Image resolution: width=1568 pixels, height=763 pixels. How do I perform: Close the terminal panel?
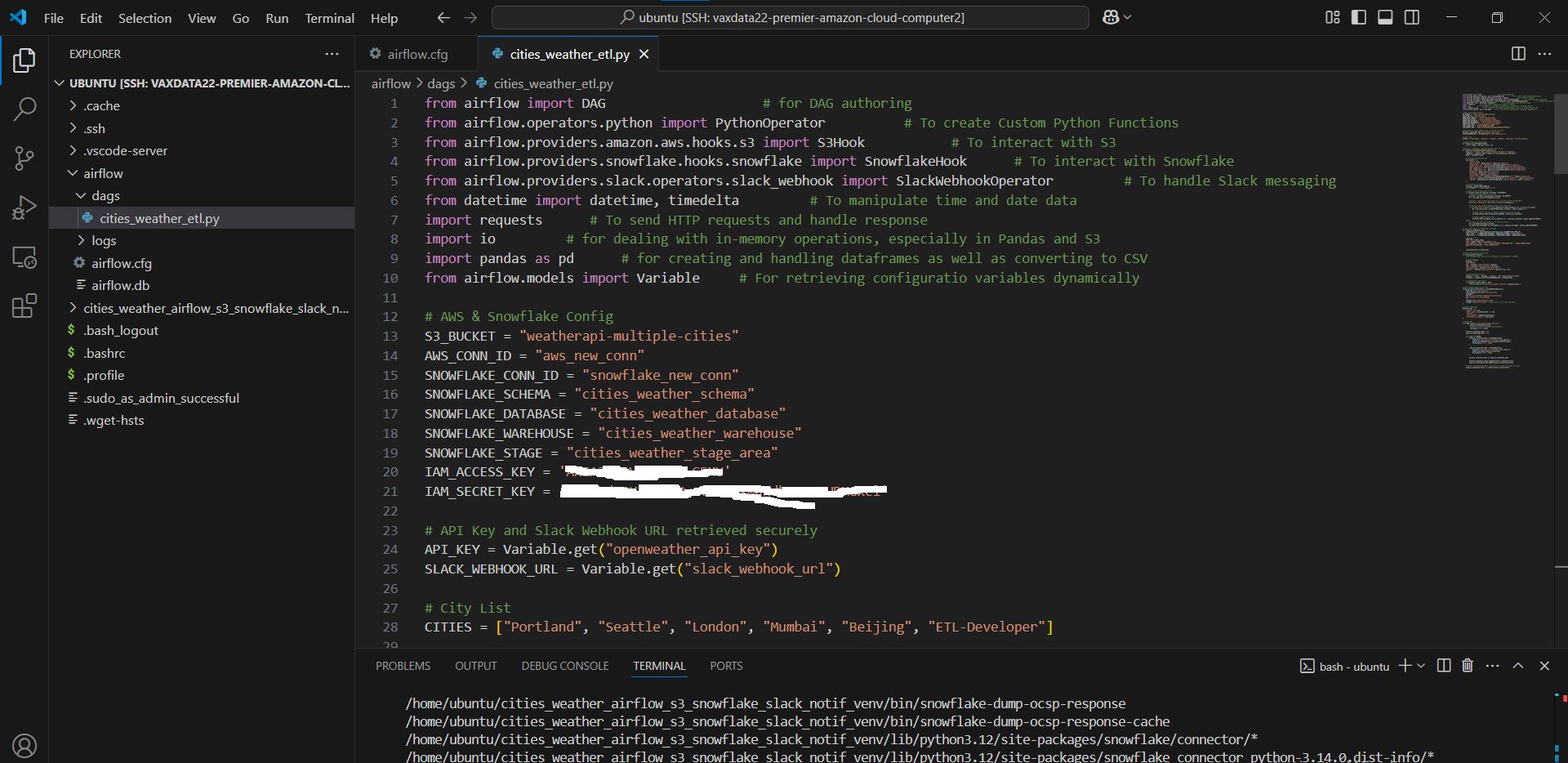coord(1544,666)
